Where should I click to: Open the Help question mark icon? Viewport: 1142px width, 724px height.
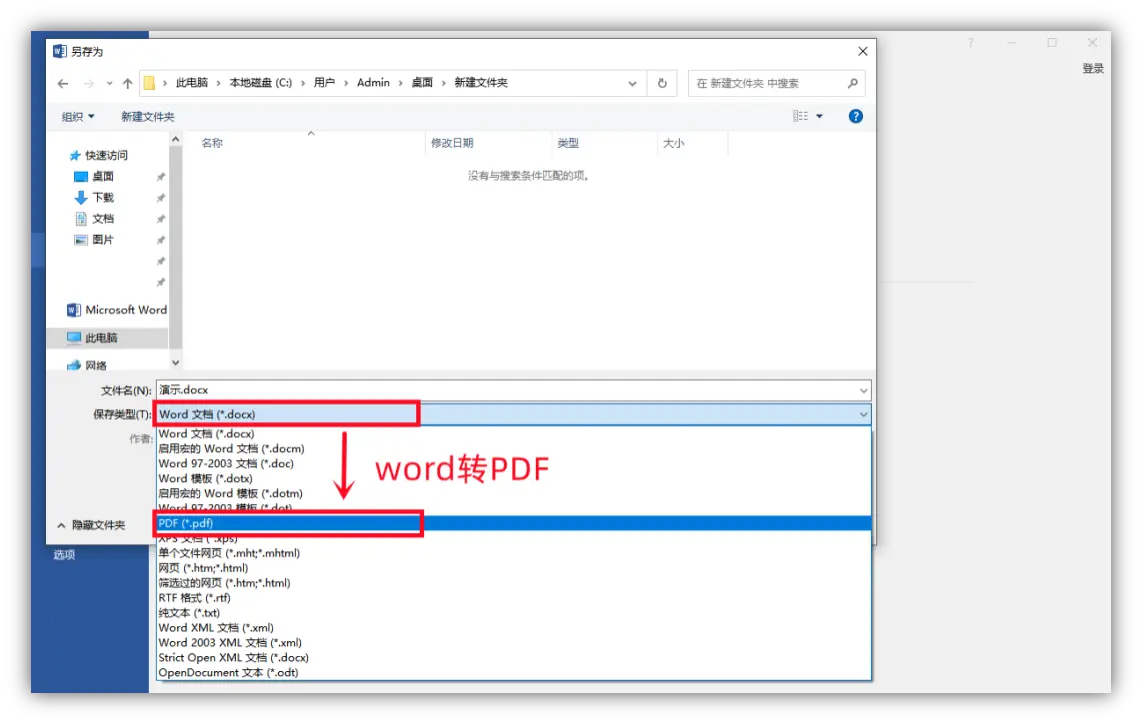coord(856,116)
